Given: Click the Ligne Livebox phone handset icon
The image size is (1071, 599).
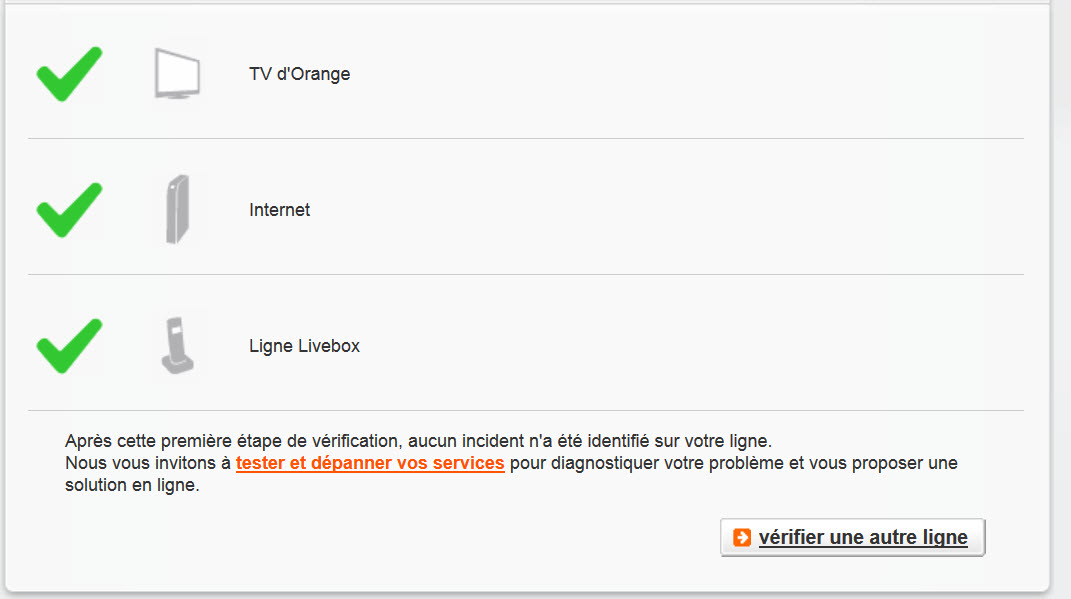Looking at the screenshot, I should pyautogui.click(x=177, y=345).
